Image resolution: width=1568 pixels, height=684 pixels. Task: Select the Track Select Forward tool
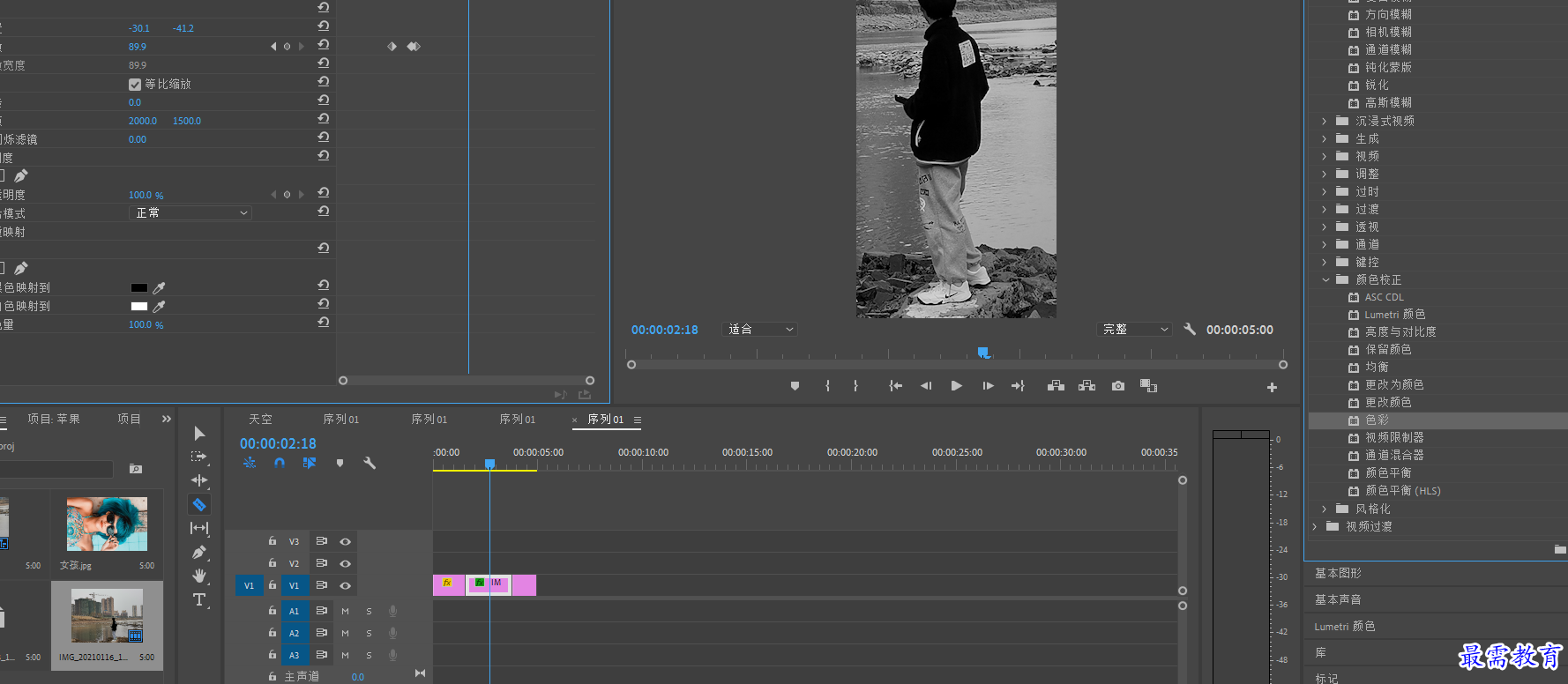(199, 457)
